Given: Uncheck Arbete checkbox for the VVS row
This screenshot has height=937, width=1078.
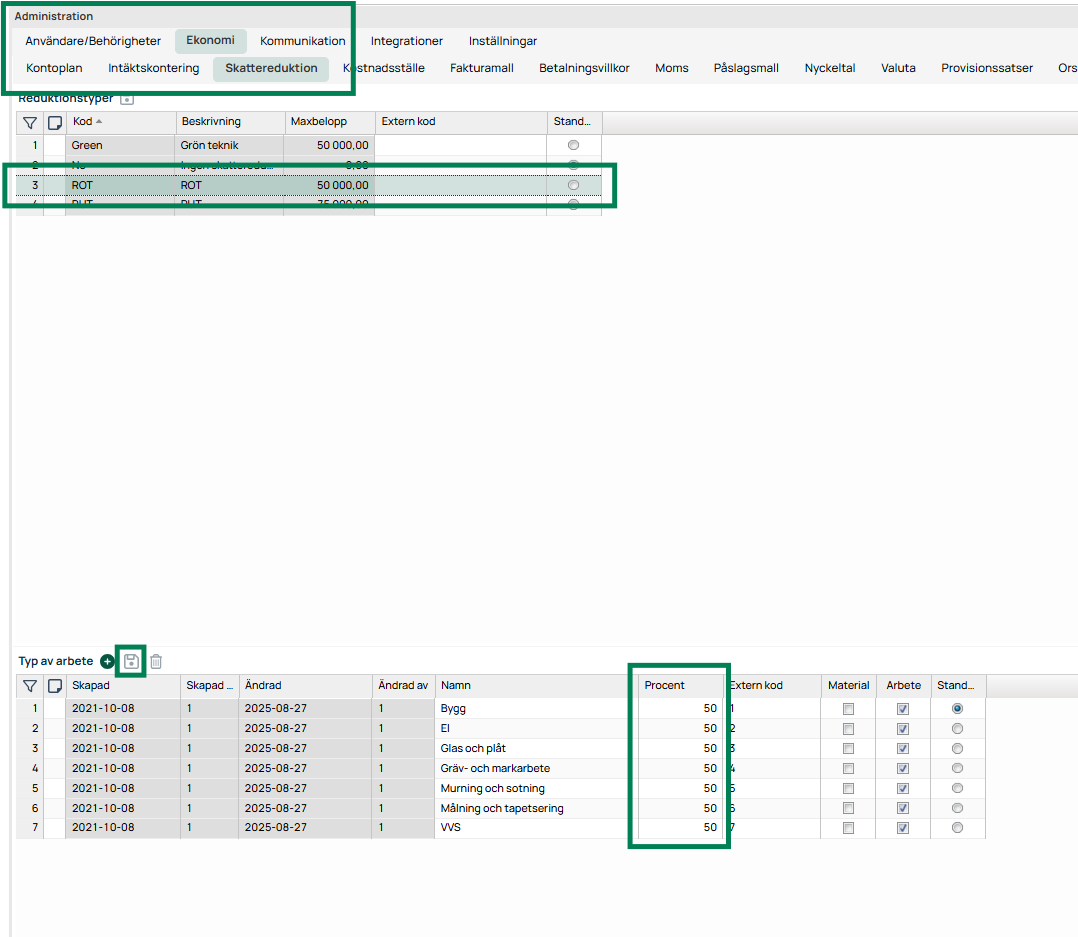Looking at the screenshot, I should (903, 828).
